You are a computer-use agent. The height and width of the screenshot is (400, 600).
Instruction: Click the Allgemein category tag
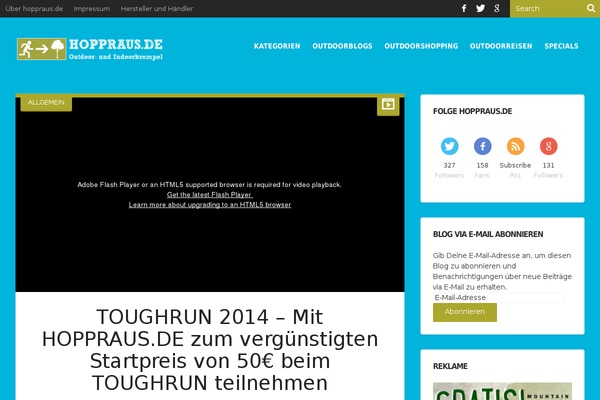coord(46,103)
